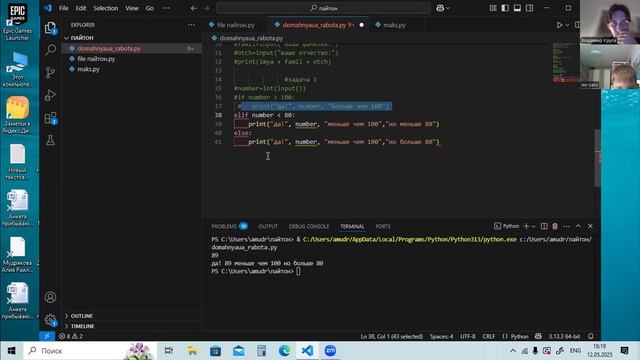Kill the terminal with trash icon
The image size is (640, 360).
(x=555, y=226)
